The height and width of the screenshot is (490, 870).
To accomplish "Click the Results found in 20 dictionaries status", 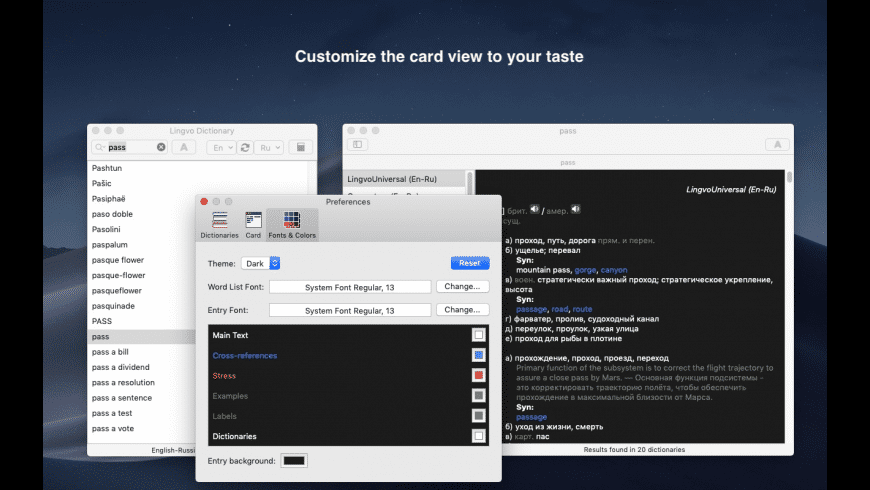I will [634, 449].
